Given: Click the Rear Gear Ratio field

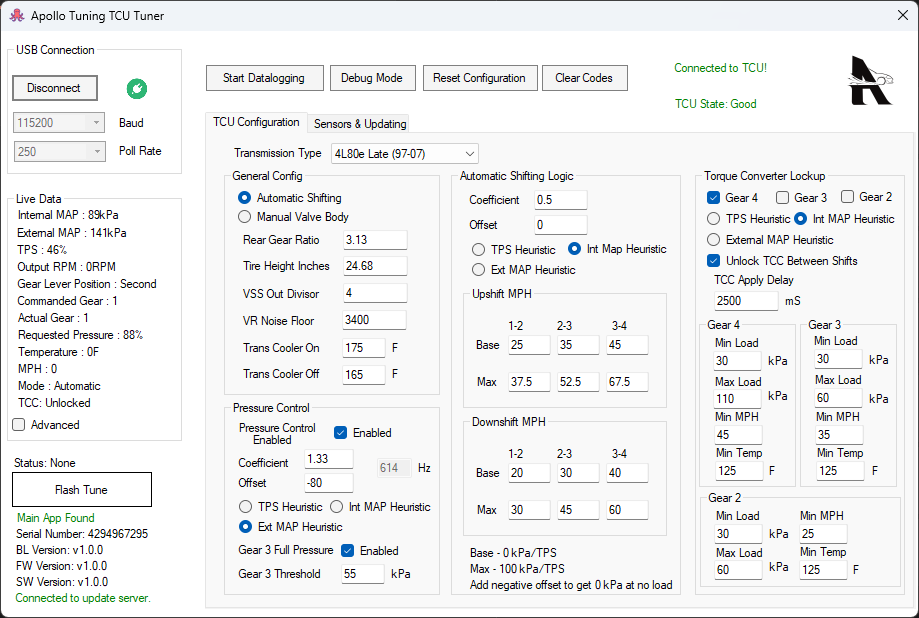Looking at the screenshot, I should [375, 239].
